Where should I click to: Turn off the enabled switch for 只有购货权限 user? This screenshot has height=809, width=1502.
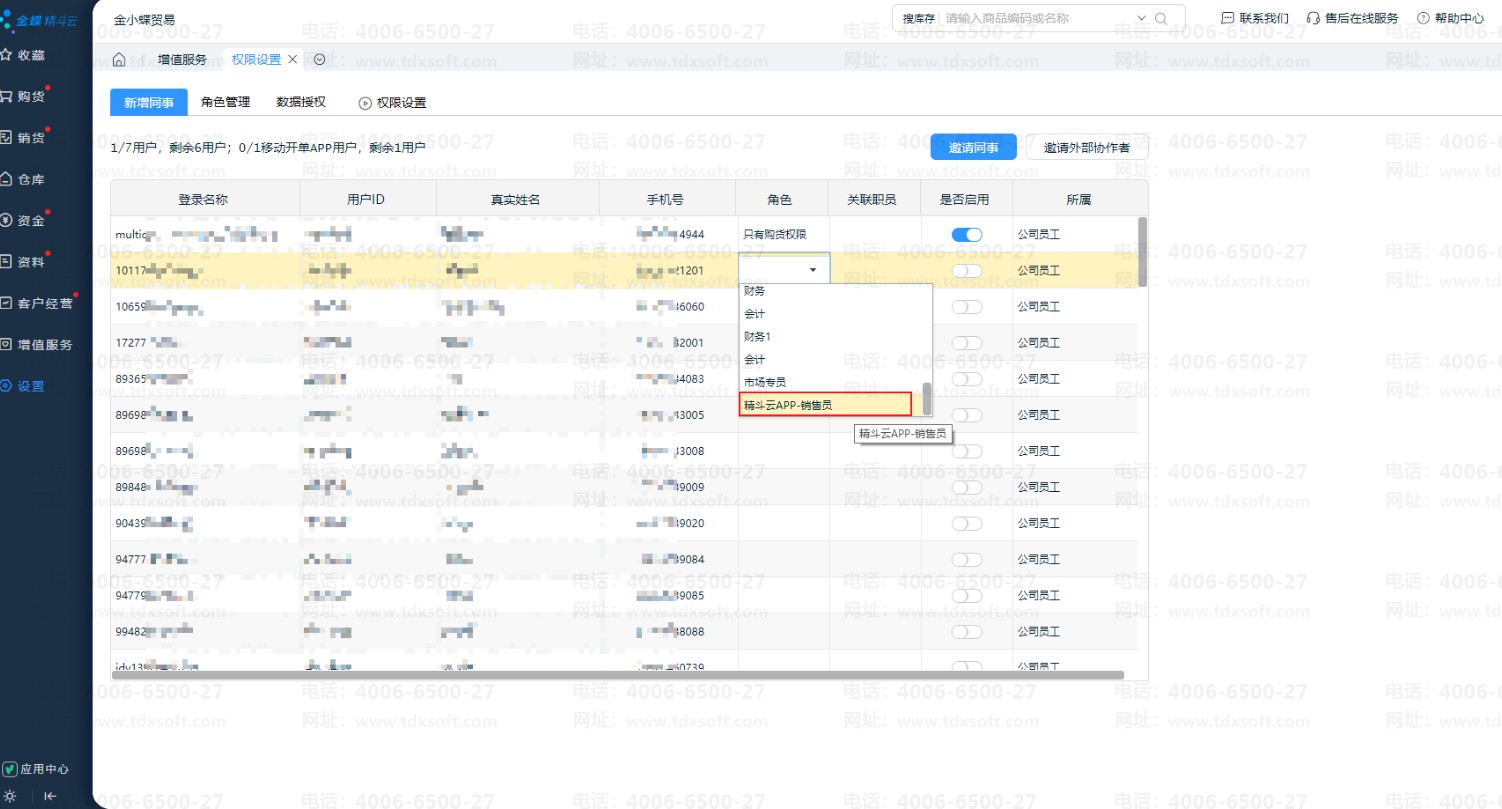(966, 235)
